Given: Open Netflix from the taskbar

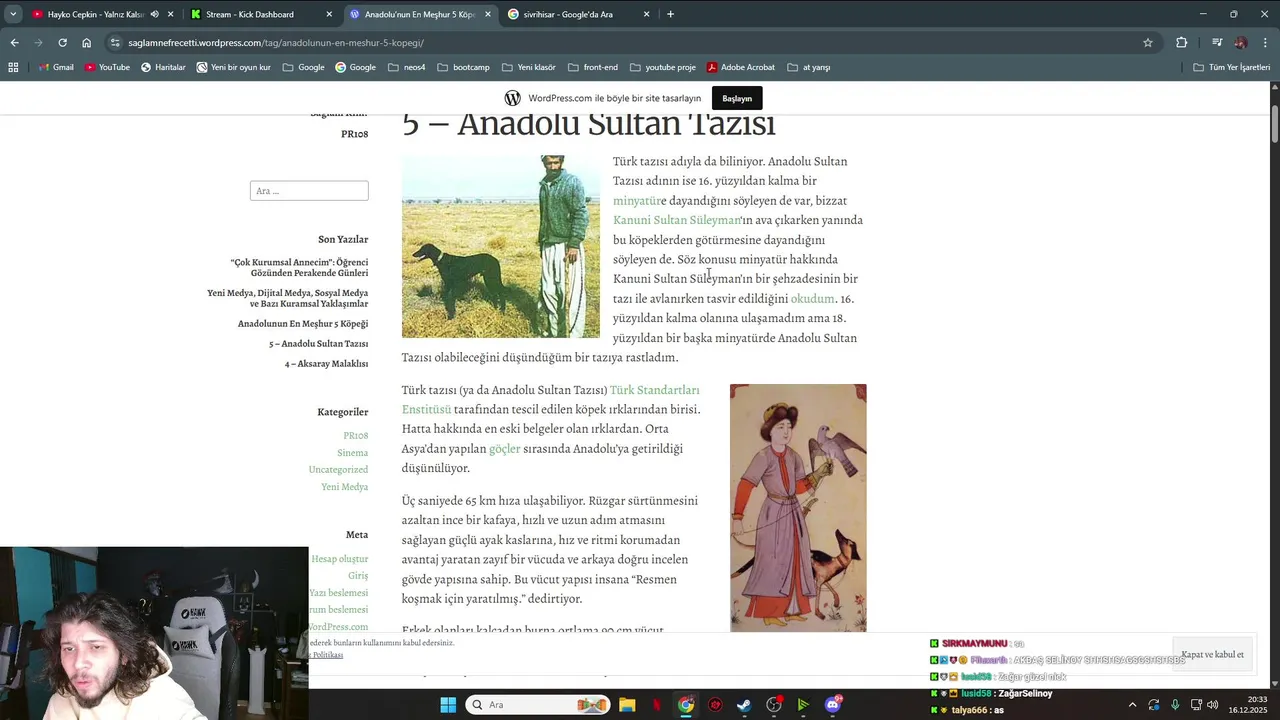Looking at the screenshot, I should pyautogui.click(x=656, y=705).
